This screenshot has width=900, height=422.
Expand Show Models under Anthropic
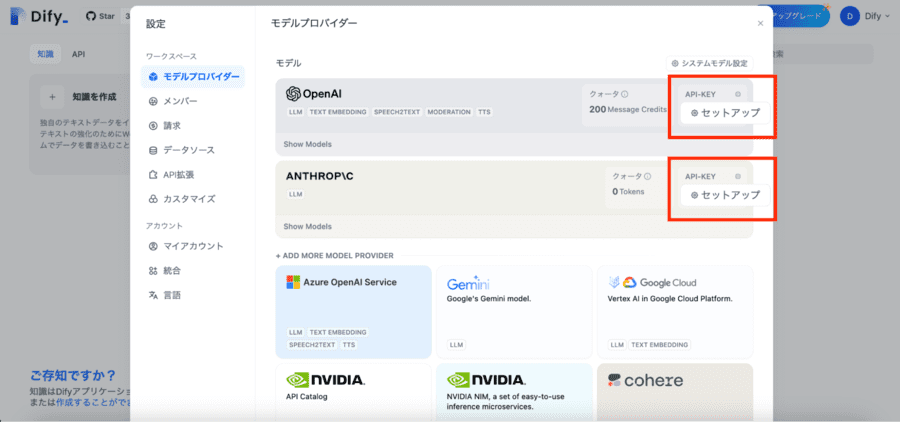(x=307, y=226)
